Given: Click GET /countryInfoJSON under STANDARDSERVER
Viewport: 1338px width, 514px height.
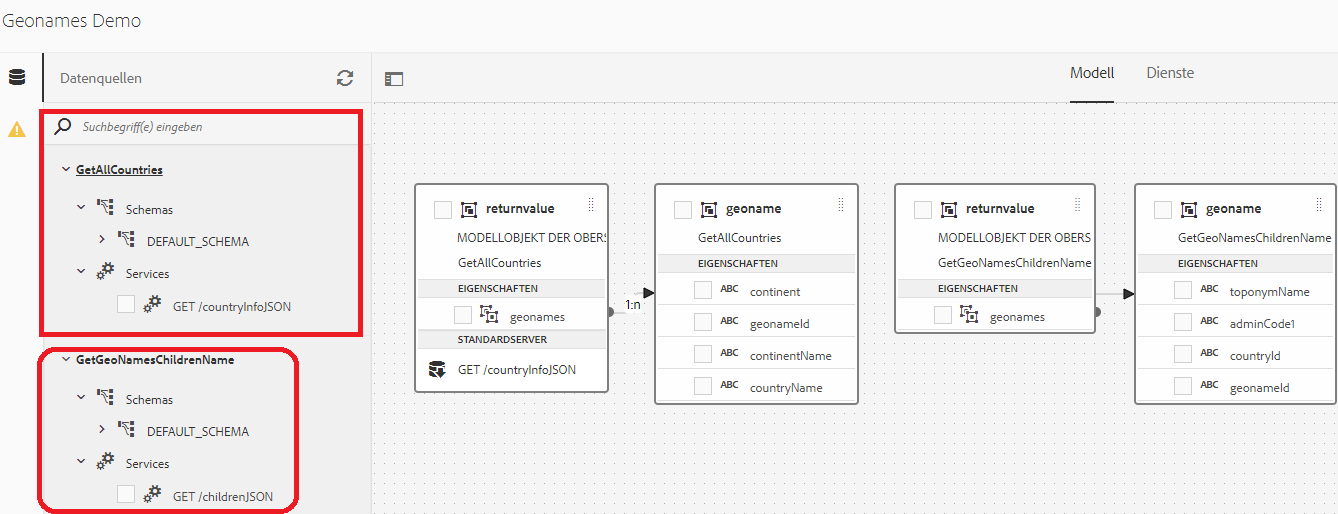Looking at the screenshot, I should (x=517, y=370).
